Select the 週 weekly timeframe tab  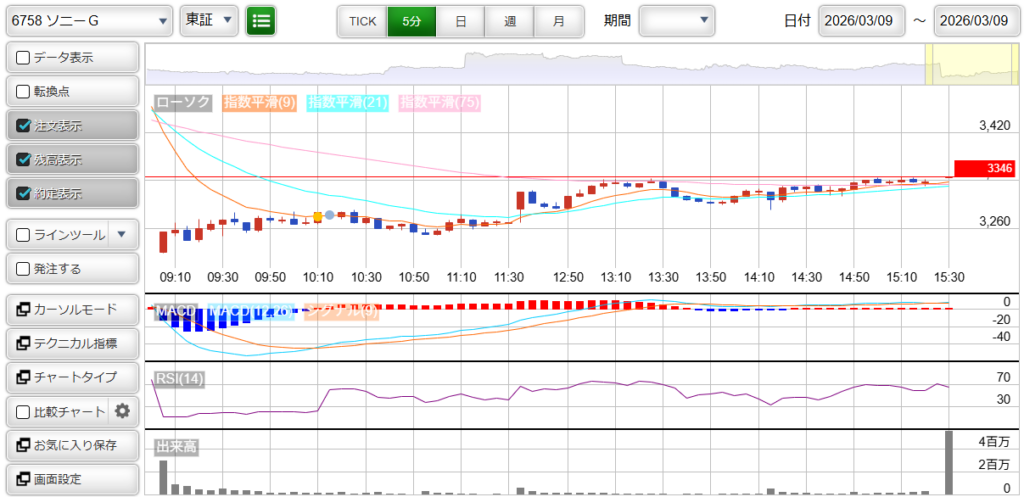[510, 20]
